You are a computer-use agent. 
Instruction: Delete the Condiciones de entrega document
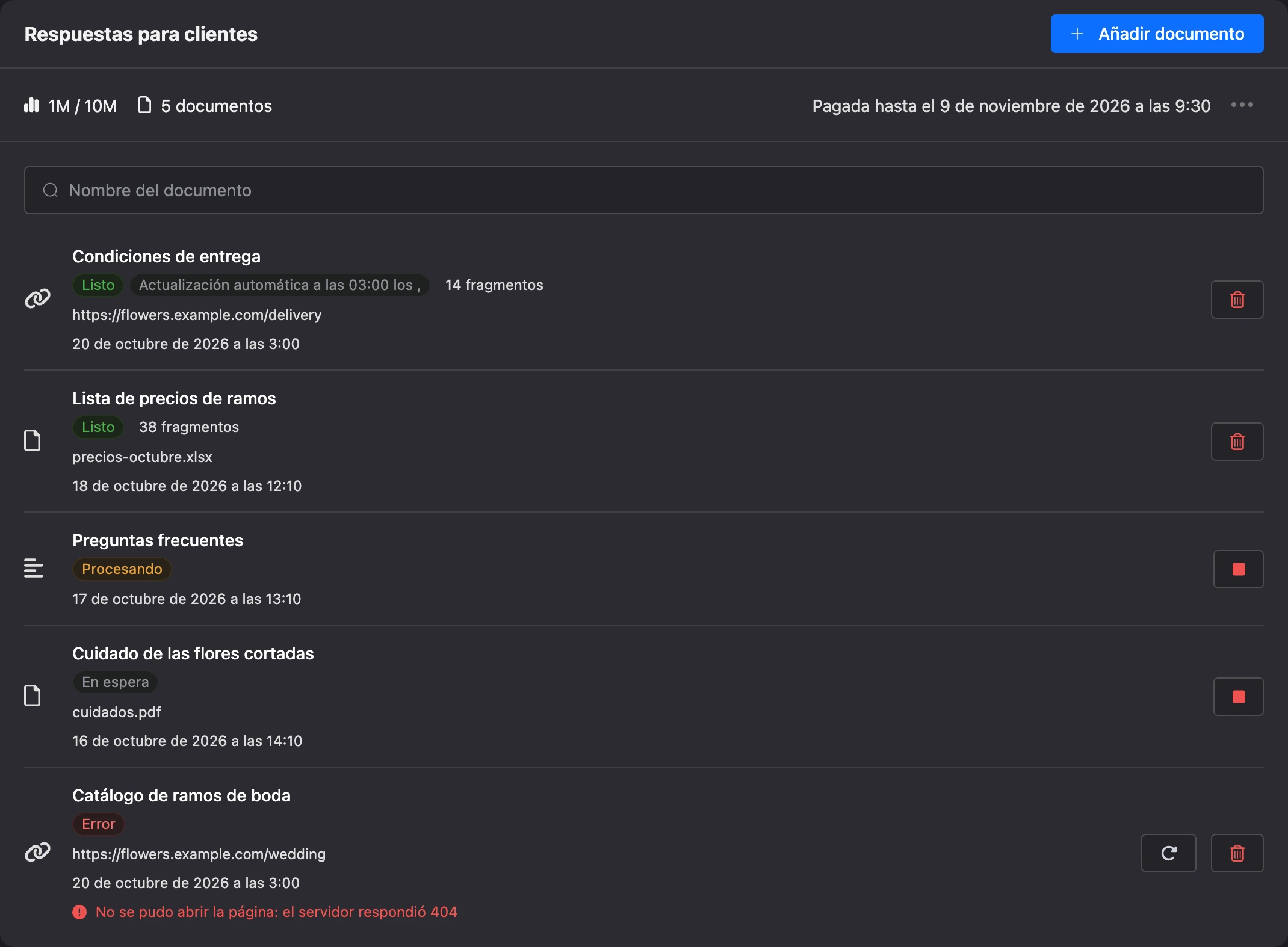(1237, 300)
